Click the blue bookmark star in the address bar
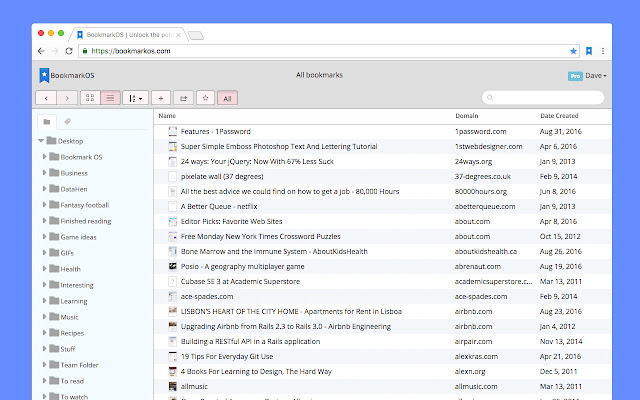 573,50
